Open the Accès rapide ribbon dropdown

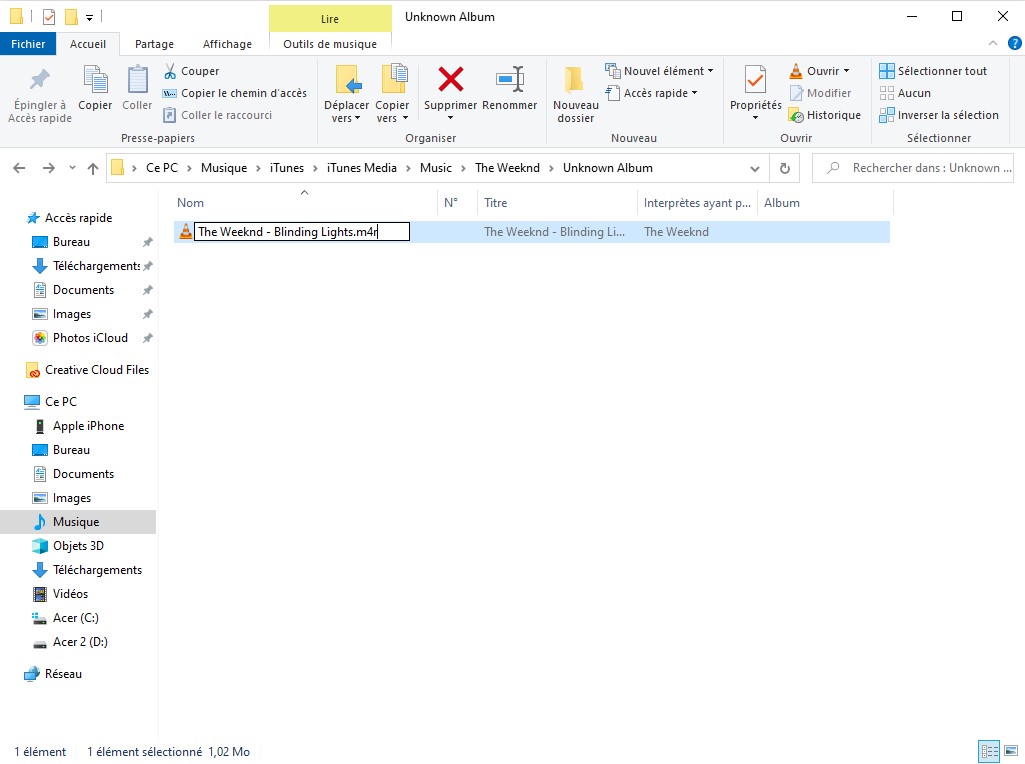pyautogui.click(x=651, y=93)
